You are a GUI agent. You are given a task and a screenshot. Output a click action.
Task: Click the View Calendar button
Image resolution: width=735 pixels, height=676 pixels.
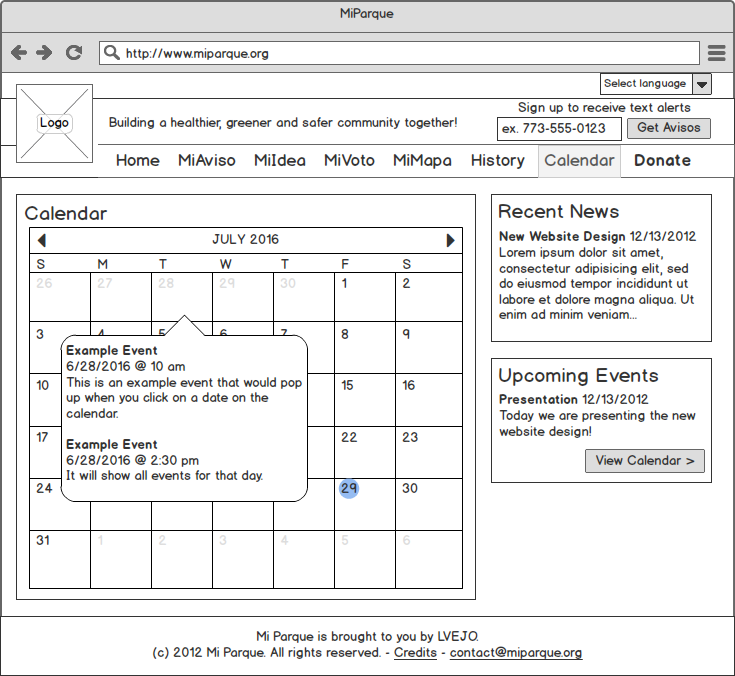point(645,461)
